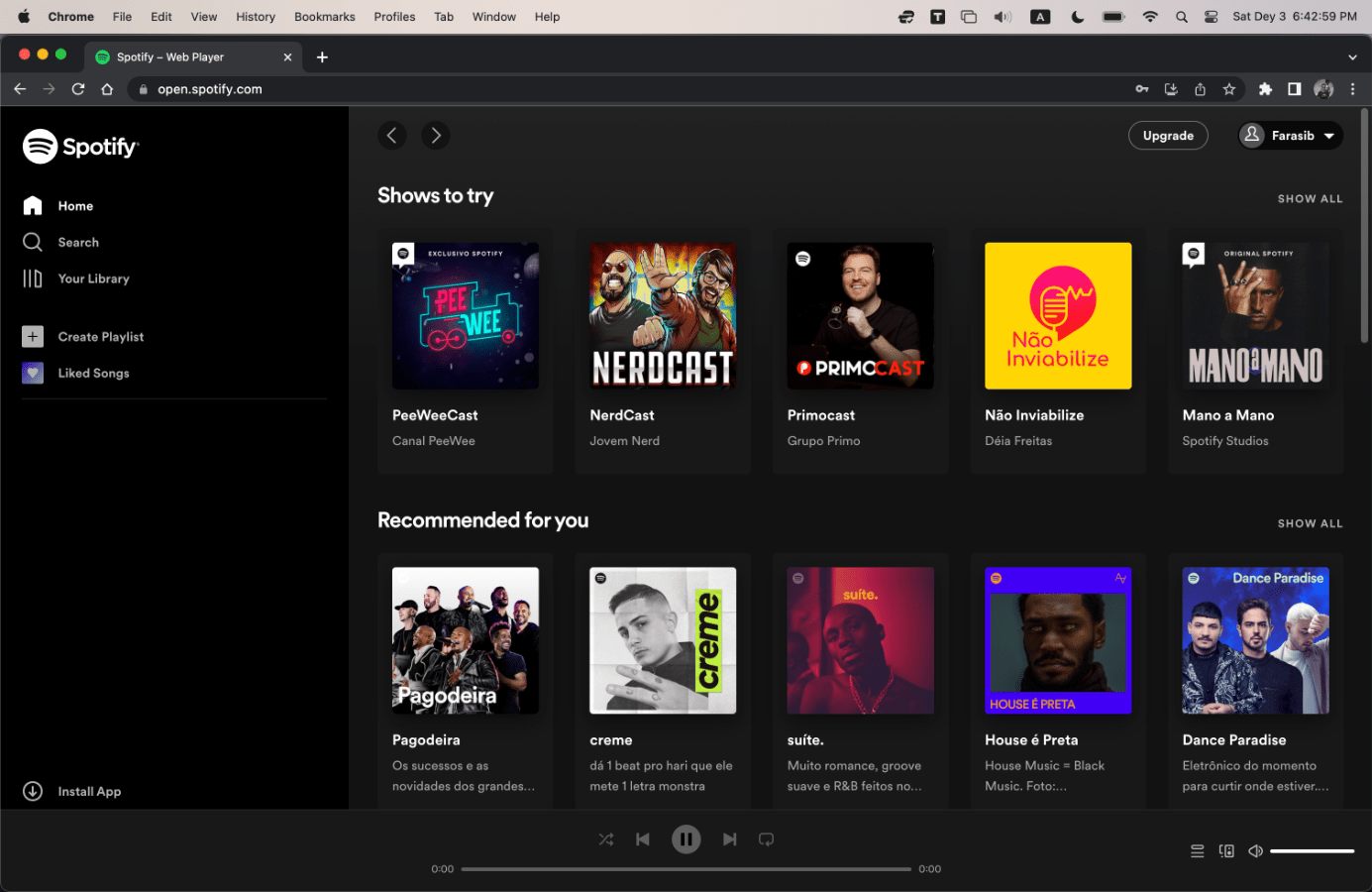This screenshot has height=892, width=1372.
Task: Select the Spotify – Web Player tab
Action: click(193, 57)
